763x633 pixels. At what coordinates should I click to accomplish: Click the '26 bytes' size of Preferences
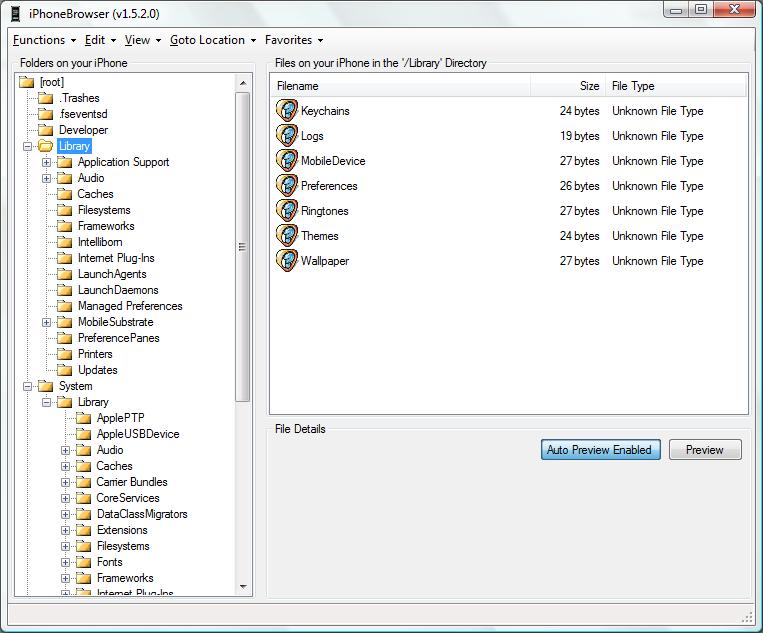580,186
